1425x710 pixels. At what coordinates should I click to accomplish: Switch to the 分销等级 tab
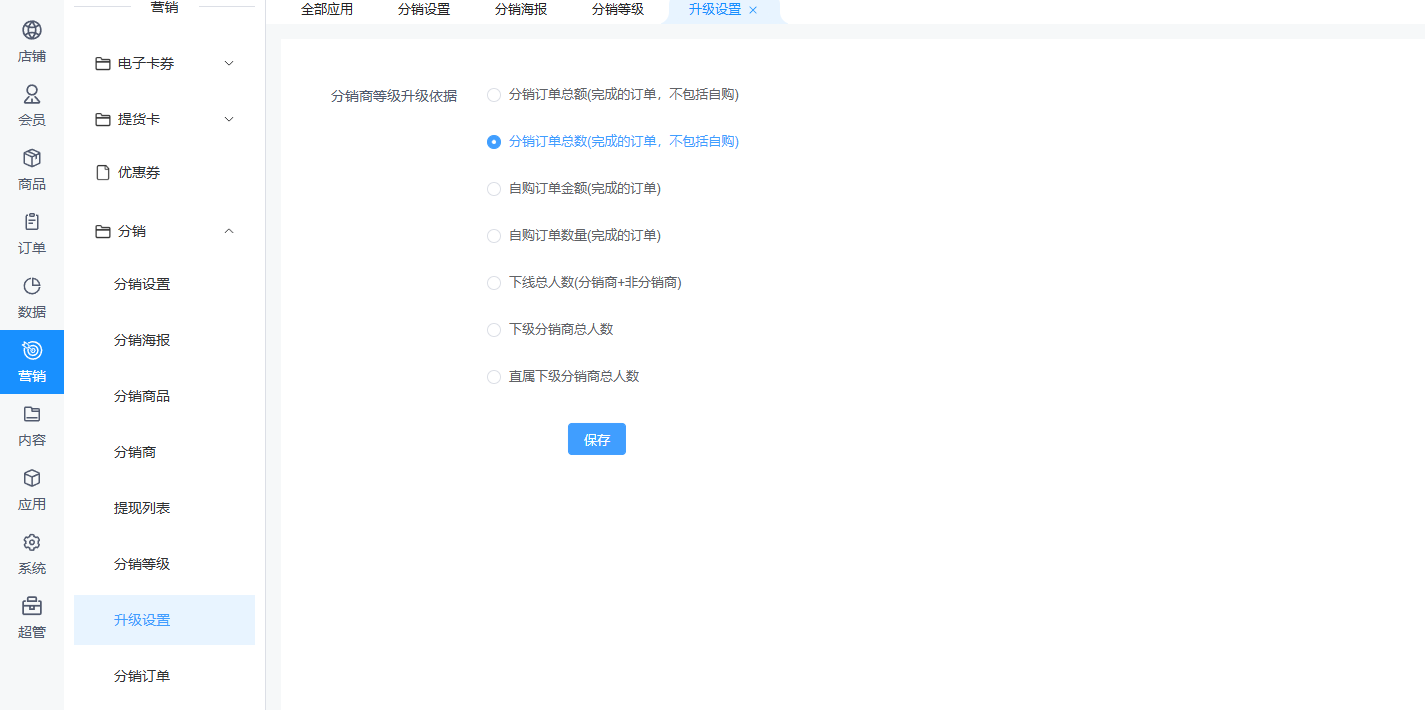618,10
